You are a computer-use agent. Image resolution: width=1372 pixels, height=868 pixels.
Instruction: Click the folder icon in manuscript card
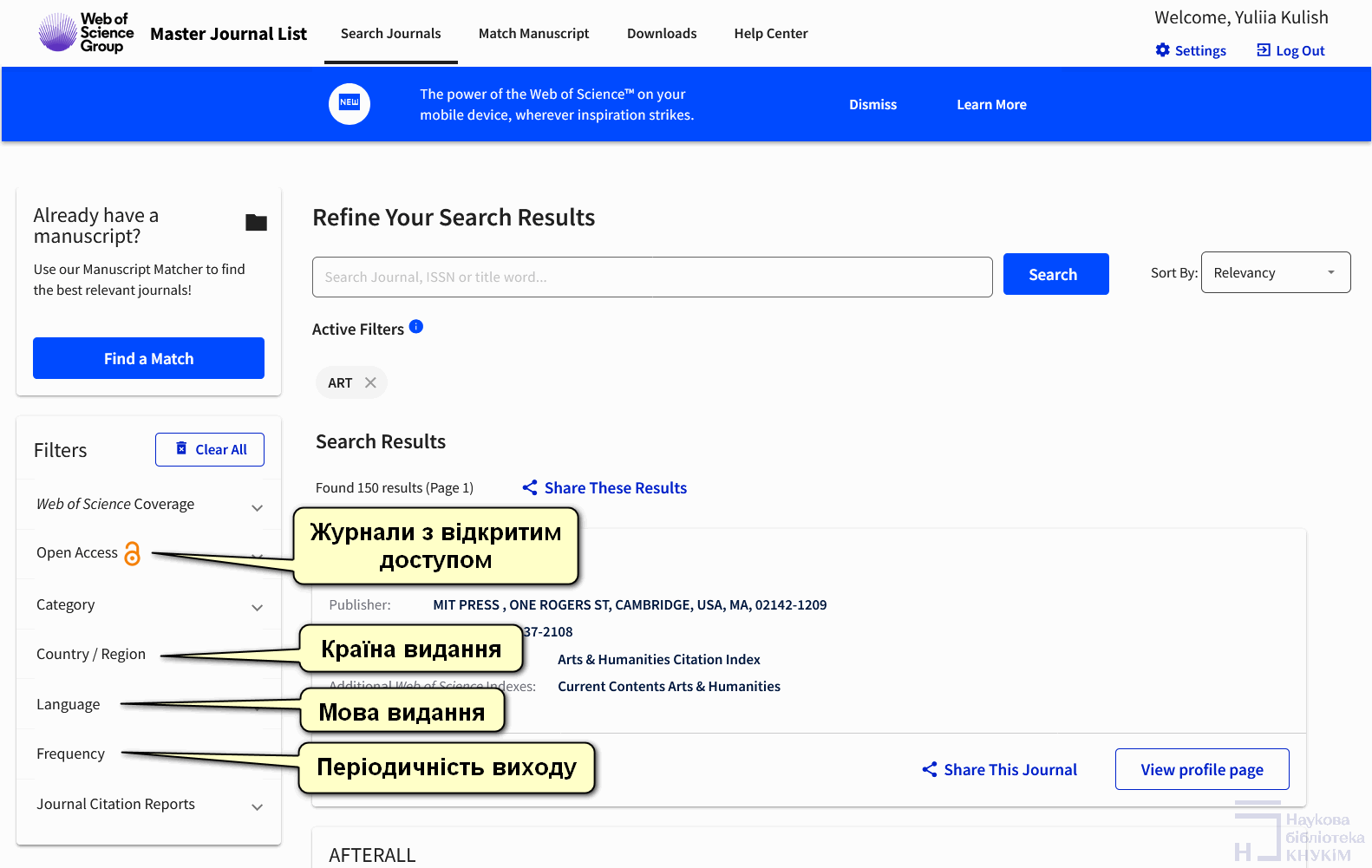pos(256,223)
